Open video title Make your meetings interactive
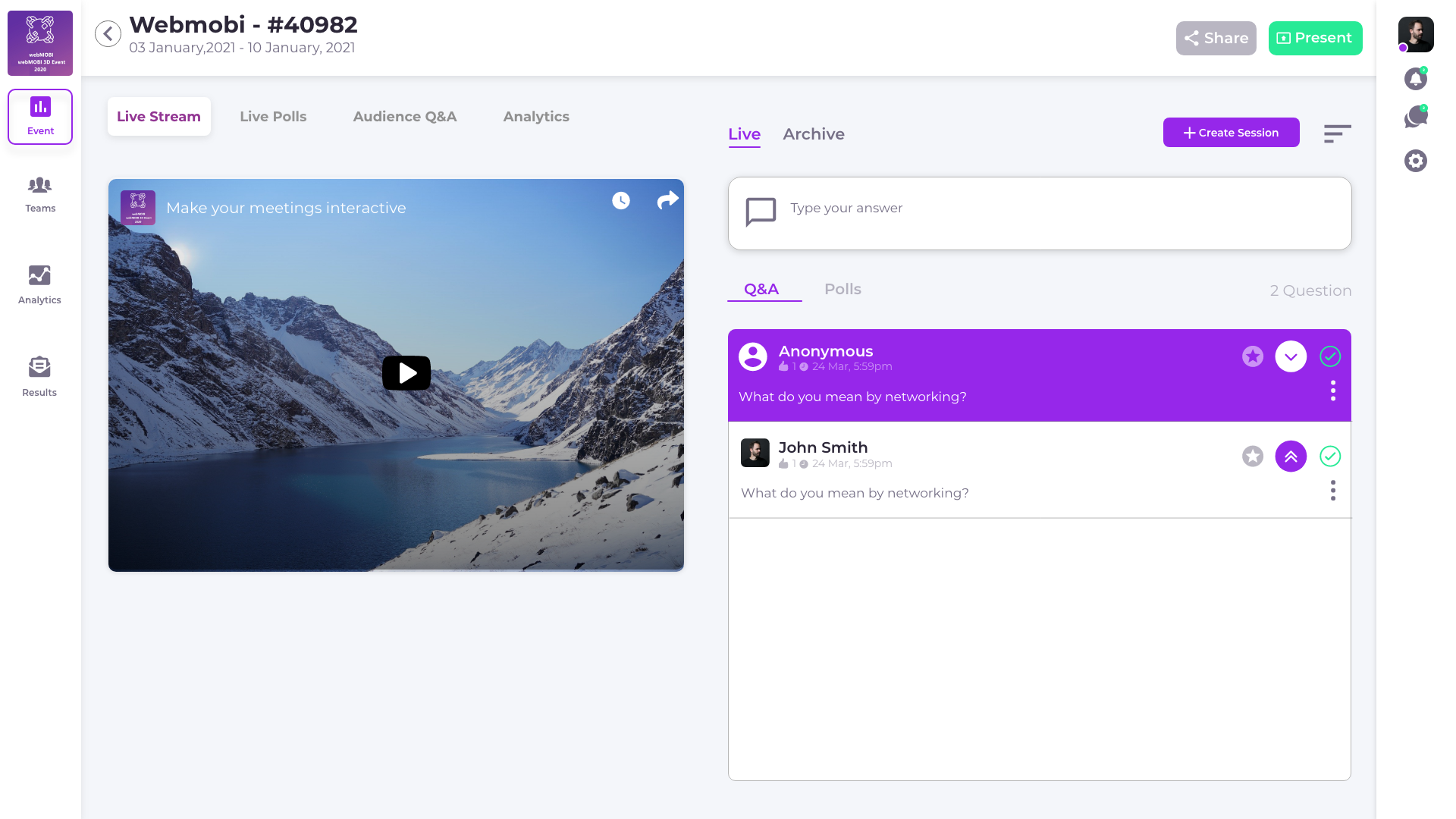Screen dimensions: 1456x819 [x=286, y=208]
